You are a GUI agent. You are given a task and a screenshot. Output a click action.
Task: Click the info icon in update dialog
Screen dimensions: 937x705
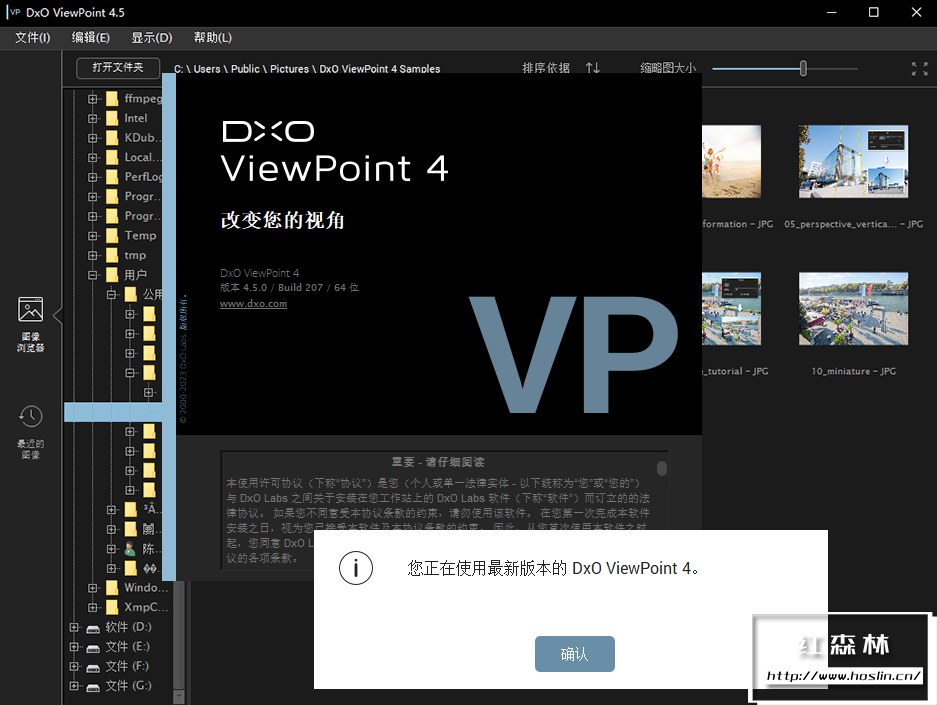coord(356,568)
